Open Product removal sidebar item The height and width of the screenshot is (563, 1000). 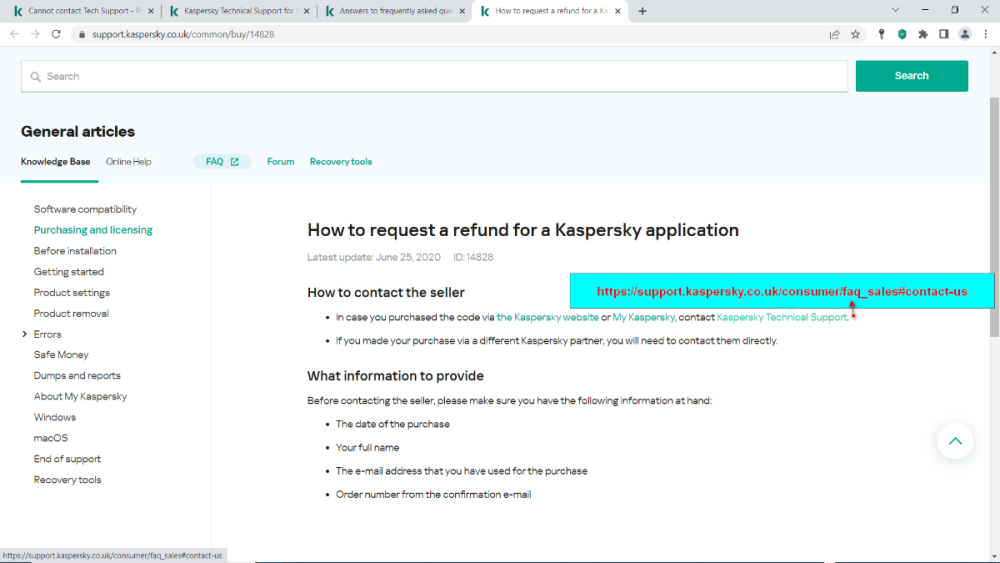71,313
